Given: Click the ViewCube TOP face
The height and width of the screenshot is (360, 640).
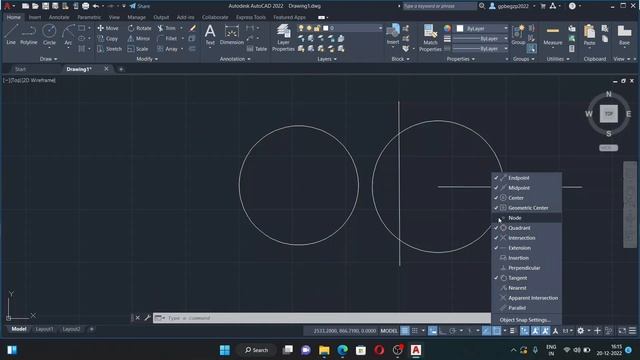Looking at the screenshot, I should [609, 114].
